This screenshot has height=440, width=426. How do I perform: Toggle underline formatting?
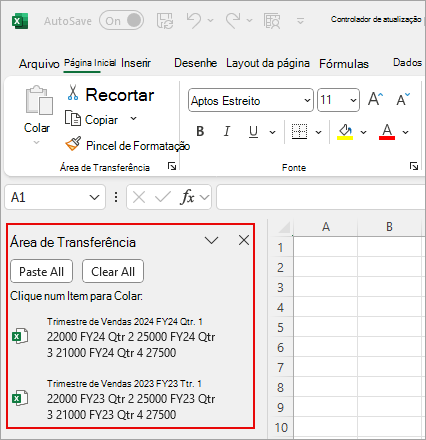click(253, 131)
